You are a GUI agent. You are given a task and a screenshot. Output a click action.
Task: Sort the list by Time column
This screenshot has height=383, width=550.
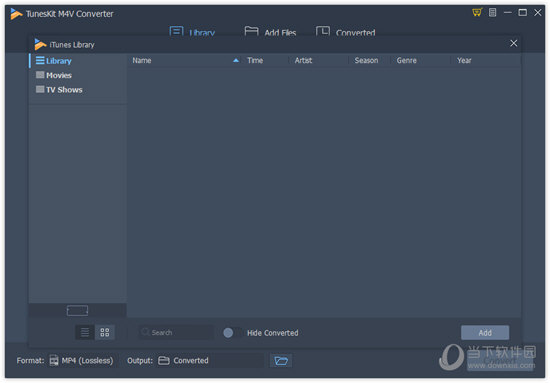click(255, 60)
